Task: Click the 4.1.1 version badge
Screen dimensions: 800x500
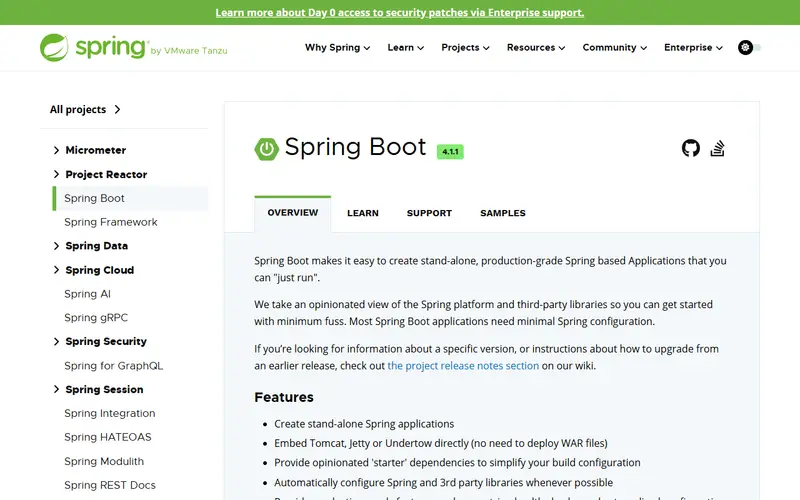Action: pyautogui.click(x=450, y=152)
